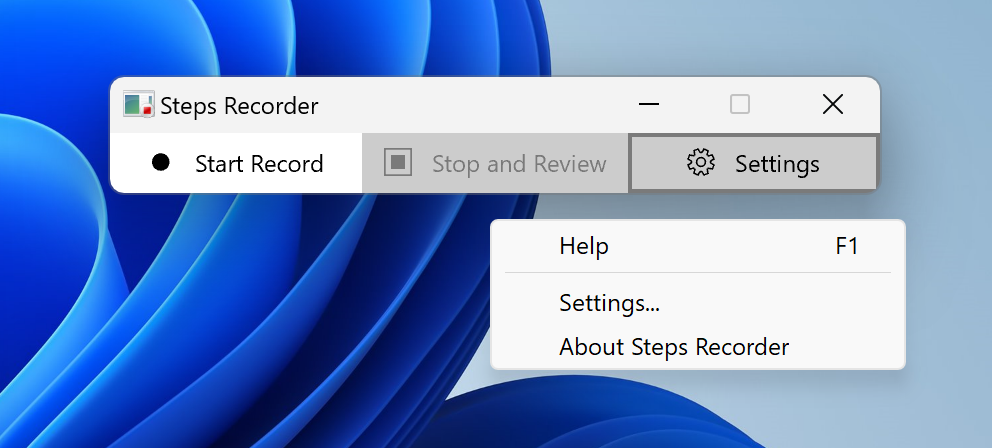992x448 pixels.
Task: Click the gear icon on Settings button
Action: coord(701,163)
